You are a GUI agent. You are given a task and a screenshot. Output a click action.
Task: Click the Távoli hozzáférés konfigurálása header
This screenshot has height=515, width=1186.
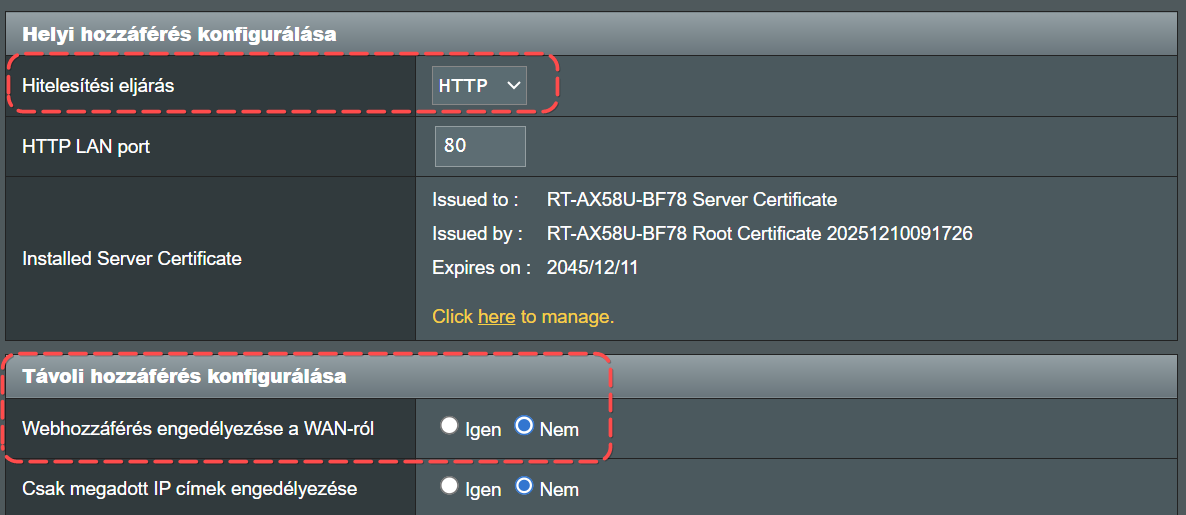click(x=184, y=377)
